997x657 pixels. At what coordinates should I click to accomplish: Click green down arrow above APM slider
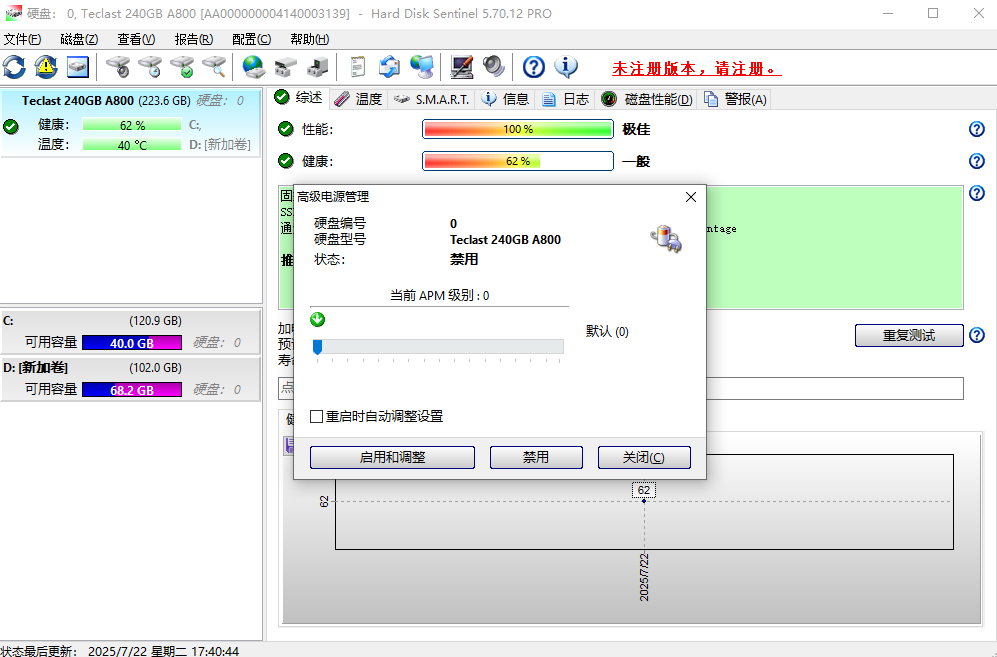317,319
